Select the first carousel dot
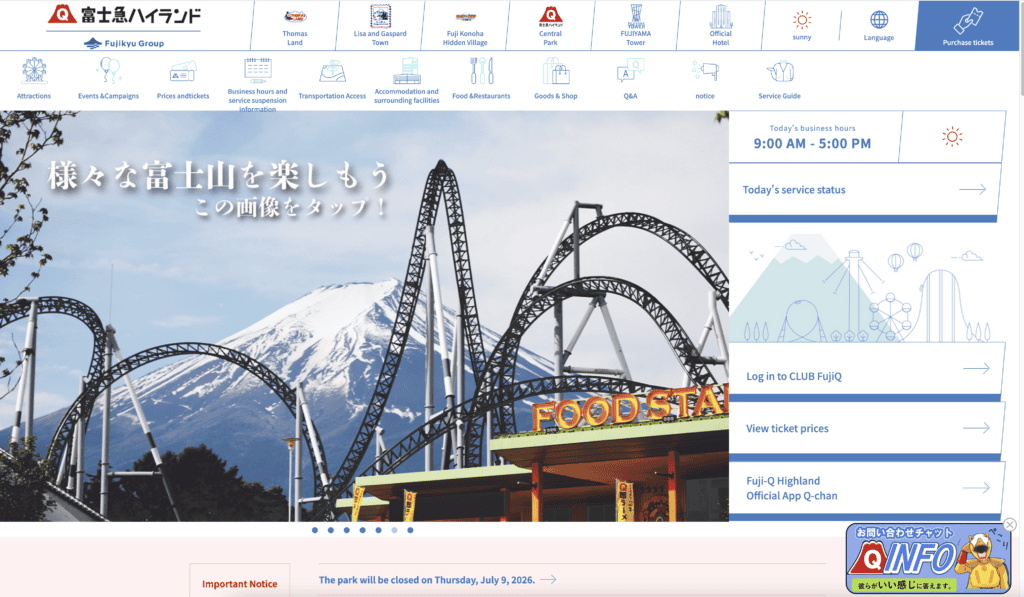The height and width of the screenshot is (597, 1024). [x=315, y=530]
